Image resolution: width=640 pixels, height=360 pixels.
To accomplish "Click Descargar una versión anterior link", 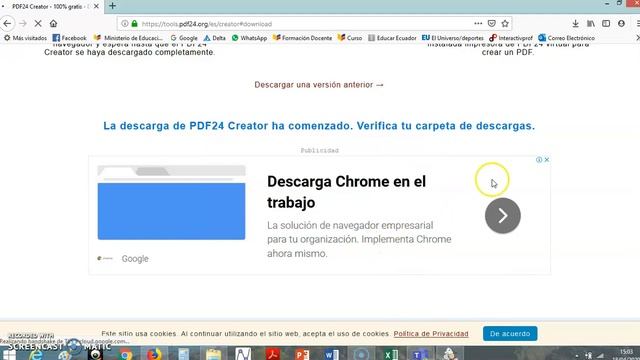I will [x=319, y=85].
